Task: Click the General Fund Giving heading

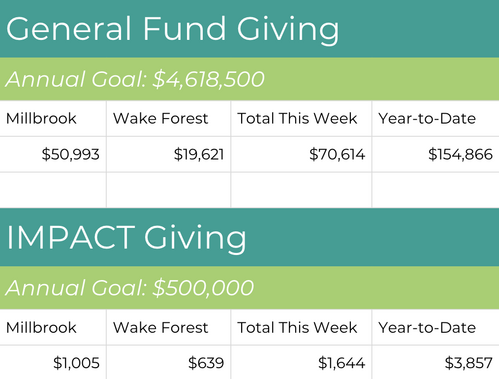Action: coord(172,30)
